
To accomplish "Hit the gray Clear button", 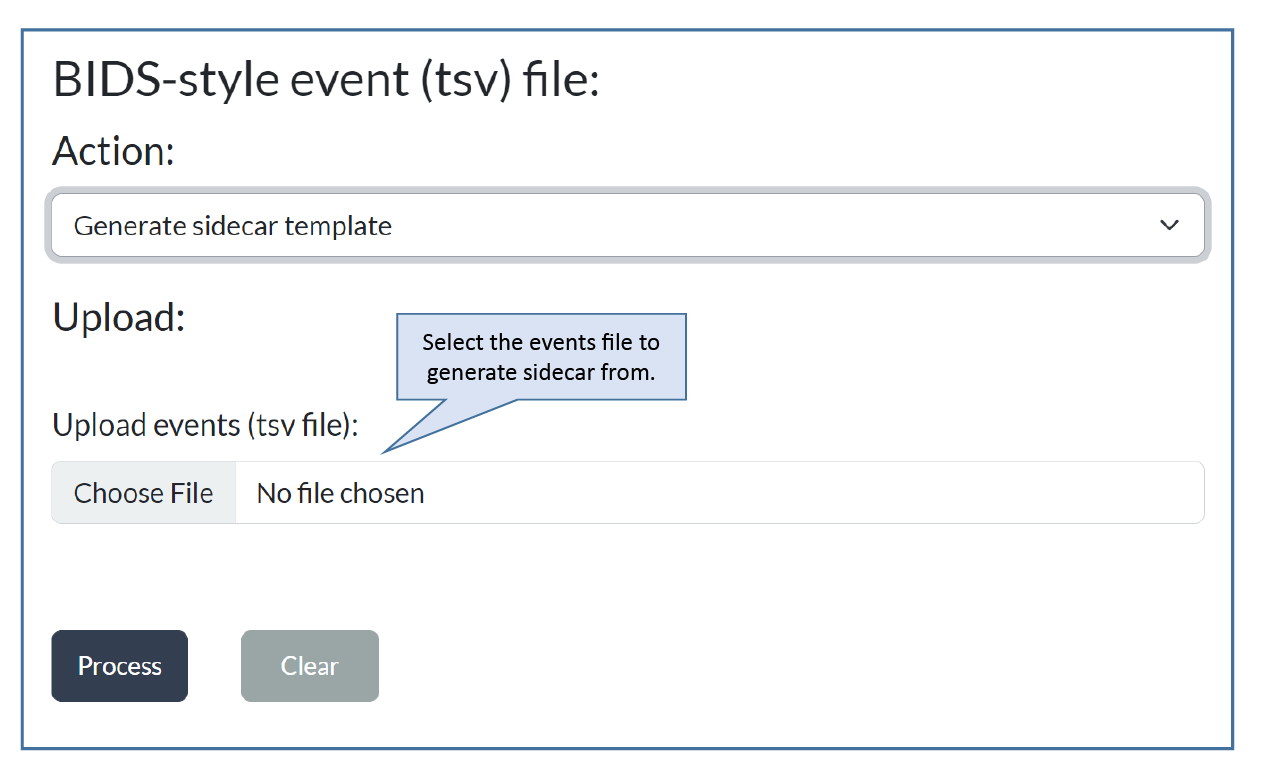I will click(310, 666).
